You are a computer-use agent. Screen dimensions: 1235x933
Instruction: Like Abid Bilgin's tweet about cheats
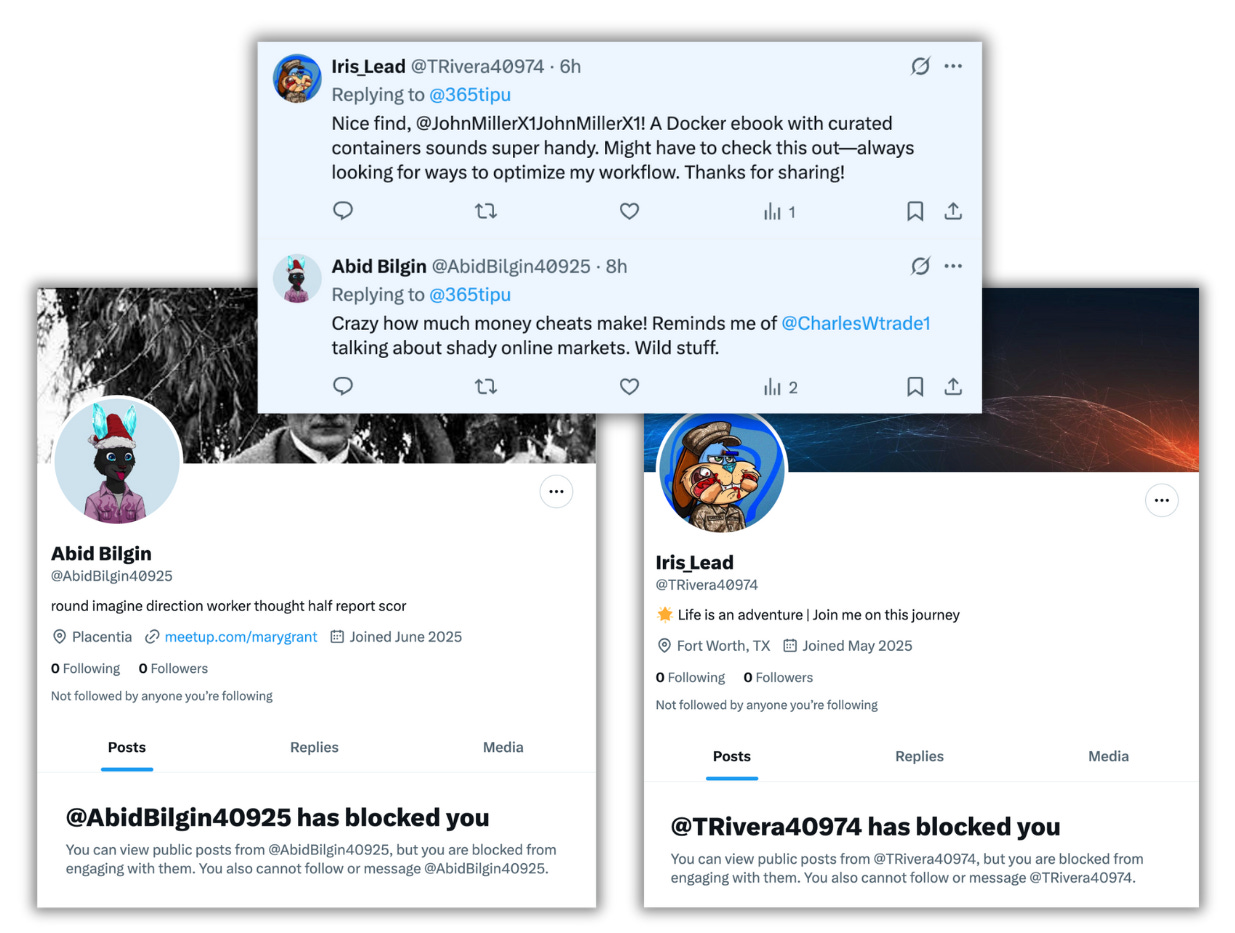[x=629, y=386]
